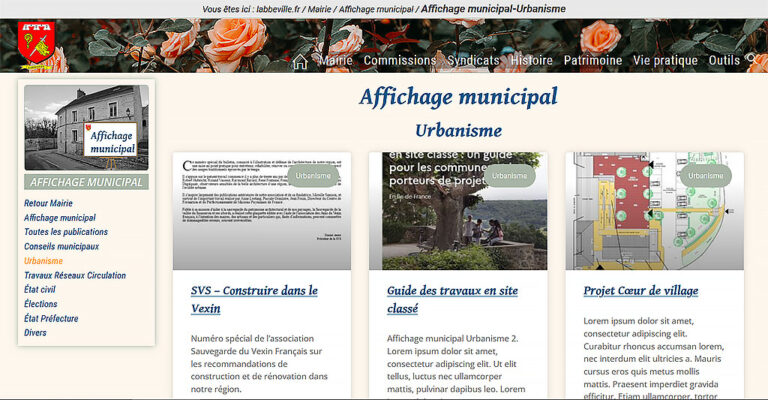Open the search magnifier icon
768x400 pixels.
click(752, 60)
